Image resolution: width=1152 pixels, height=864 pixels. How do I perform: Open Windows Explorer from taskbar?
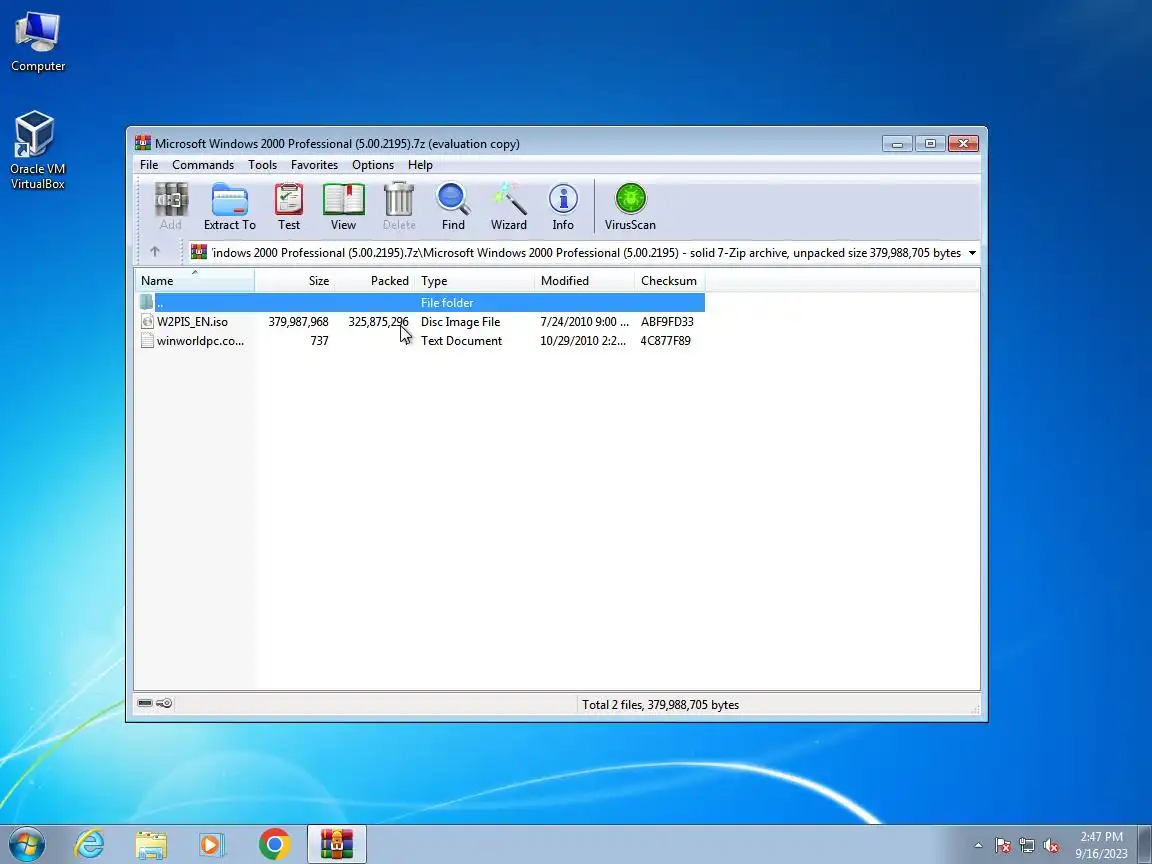click(151, 844)
